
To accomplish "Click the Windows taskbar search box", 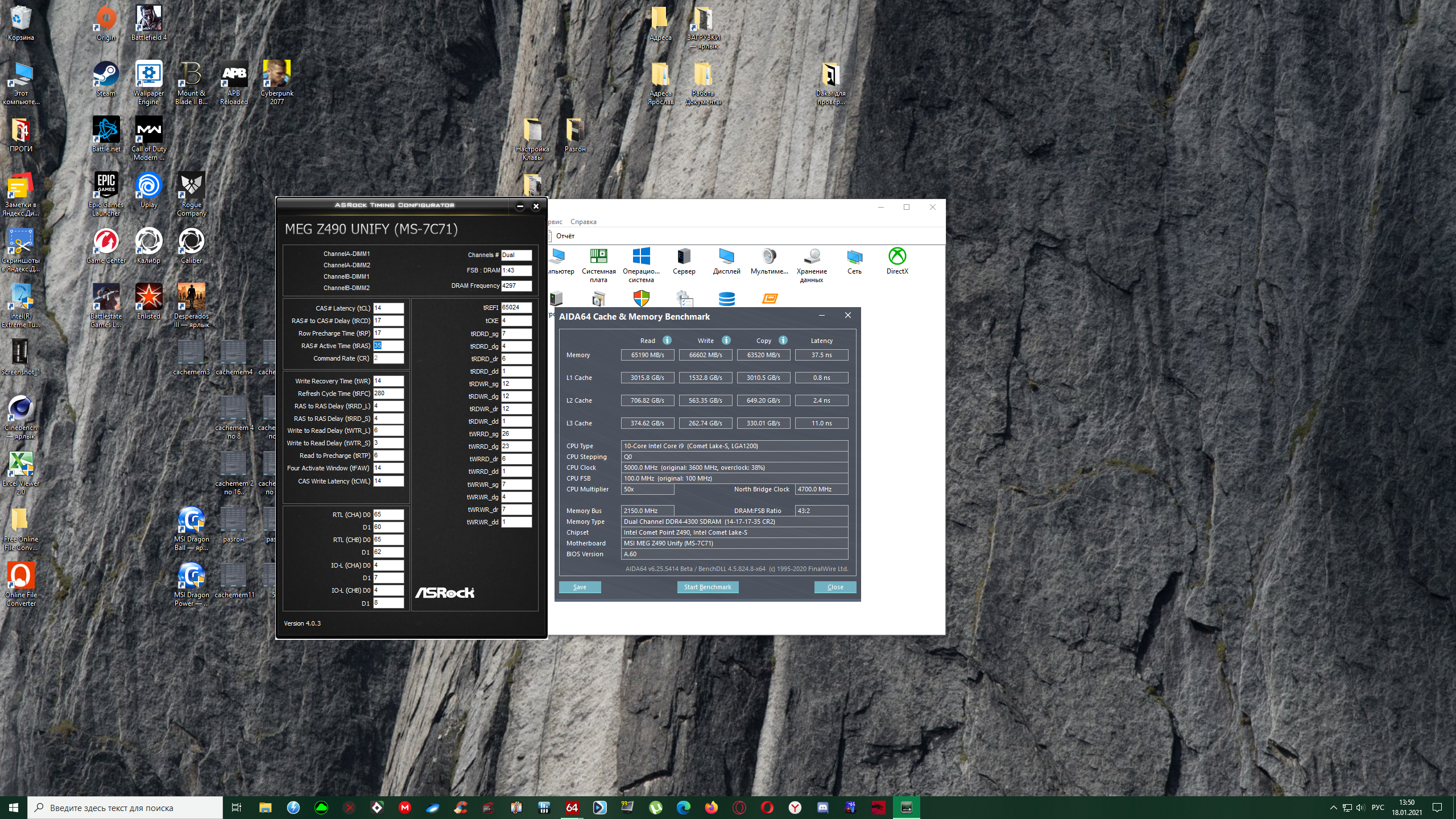I will click(x=125, y=808).
